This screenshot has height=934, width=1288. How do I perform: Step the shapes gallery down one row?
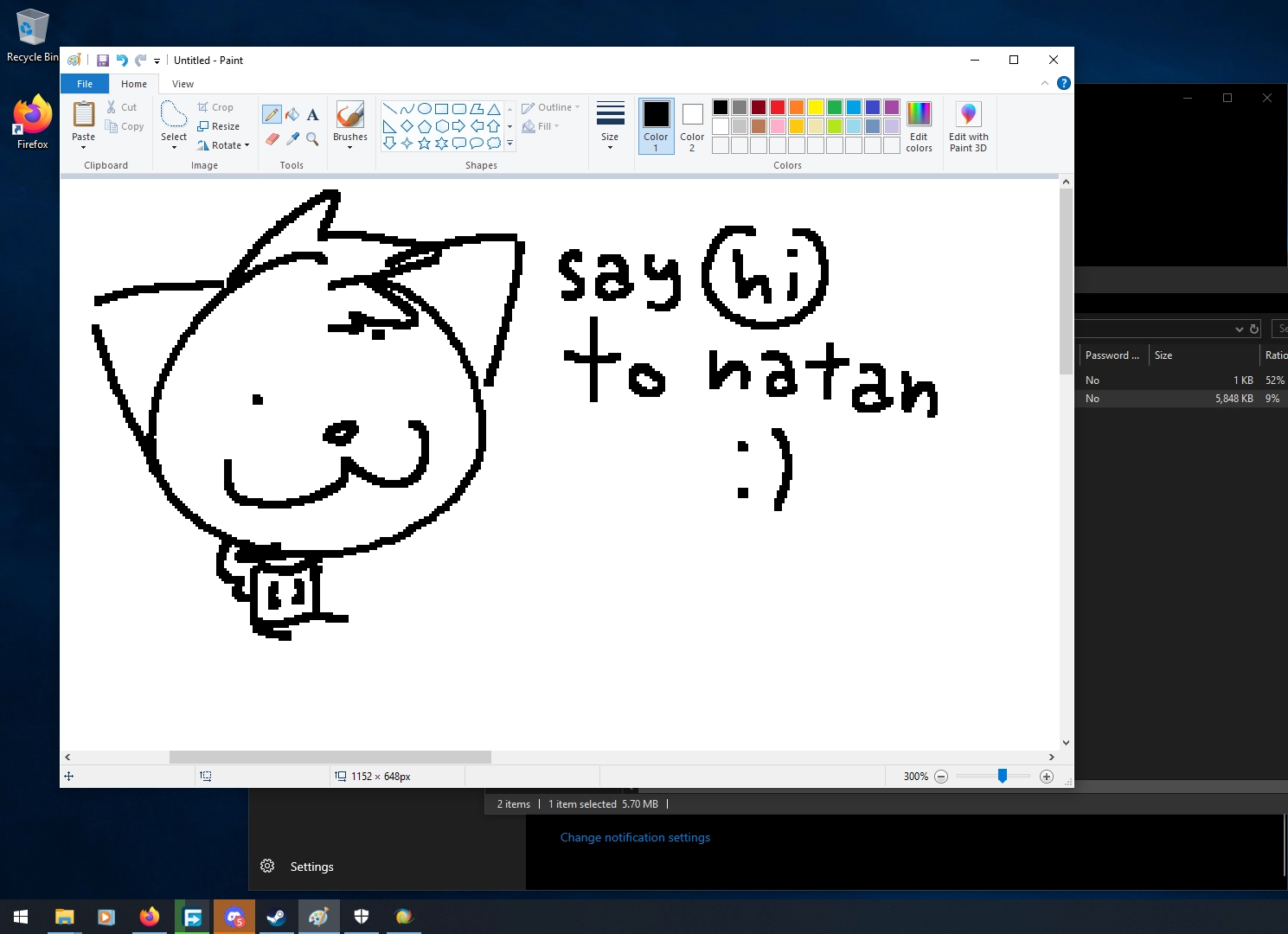coord(509,126)
